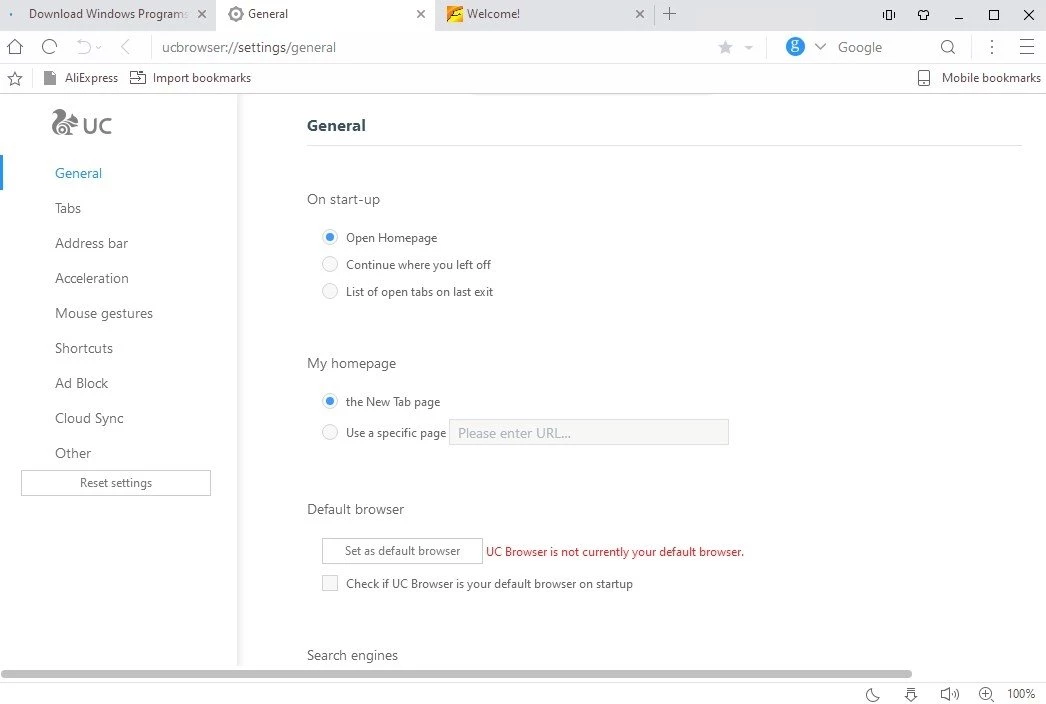The height and width of the screenshot is (704, 1046).
Task: Open Ad Block settings section
Action: click(x=81, y=383)
